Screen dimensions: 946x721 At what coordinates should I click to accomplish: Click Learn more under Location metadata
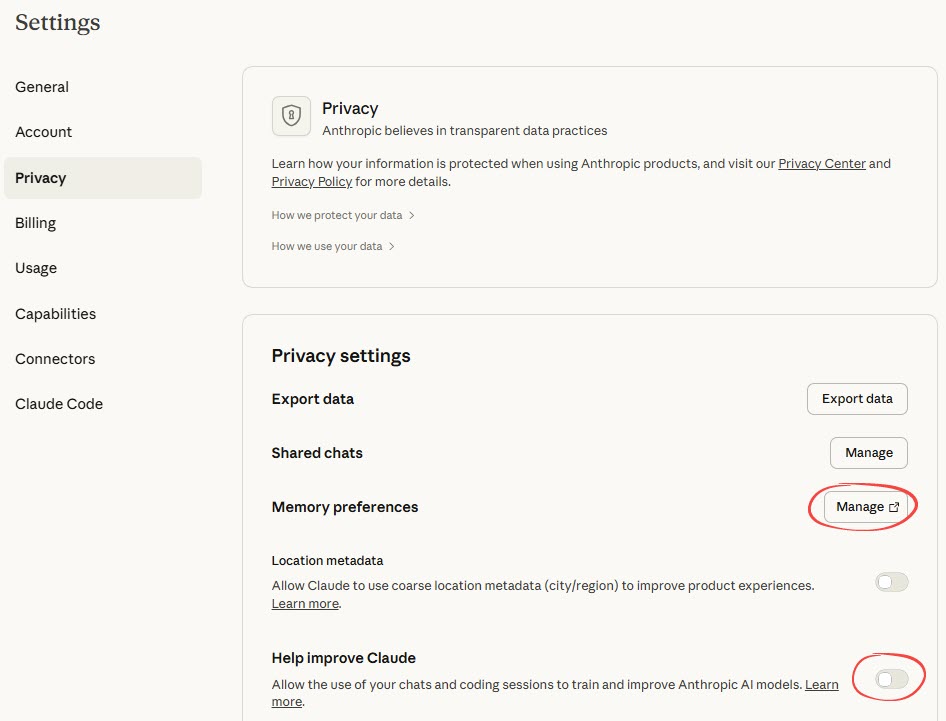304,603
